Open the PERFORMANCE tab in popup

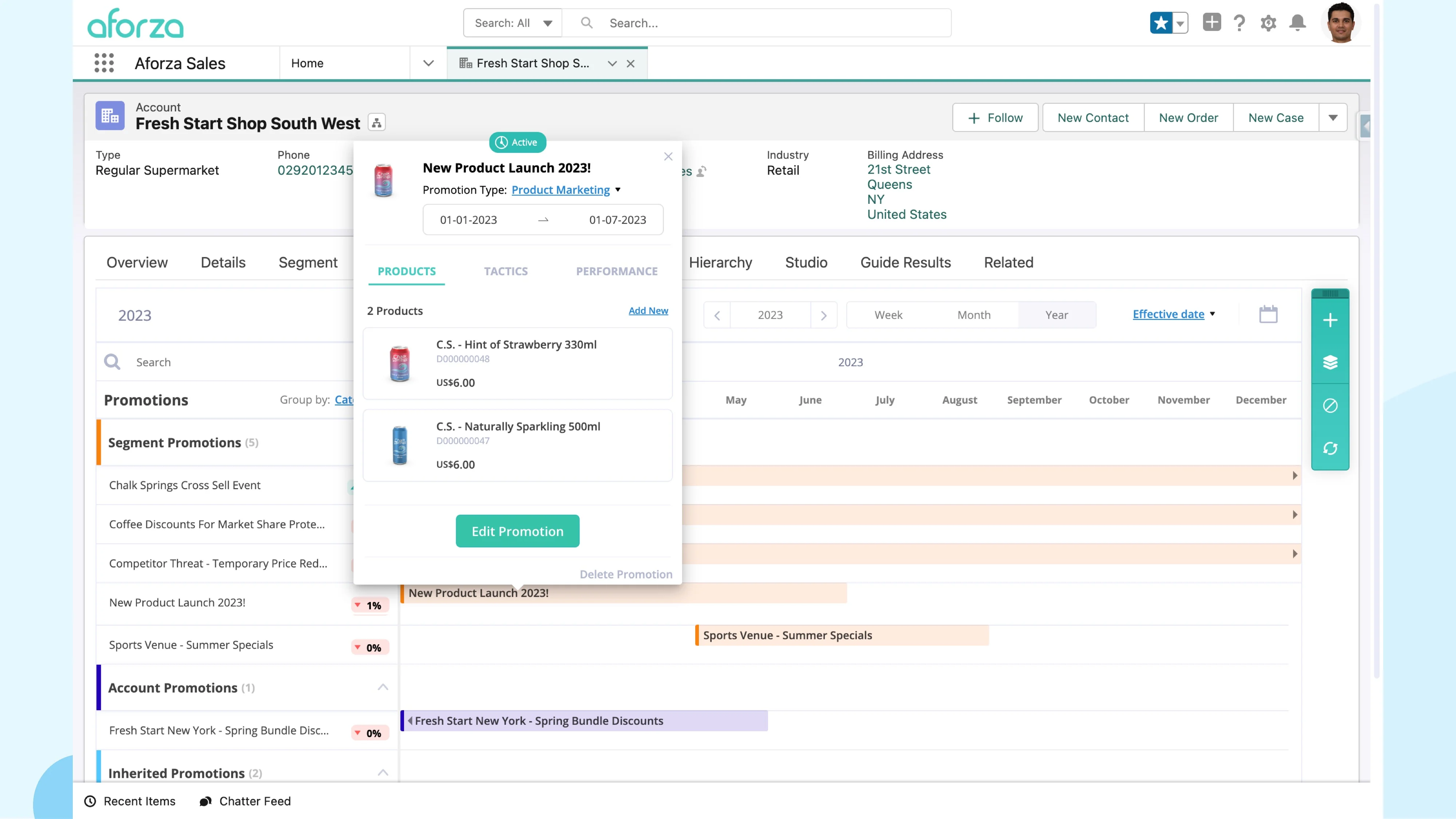point(617,271)
